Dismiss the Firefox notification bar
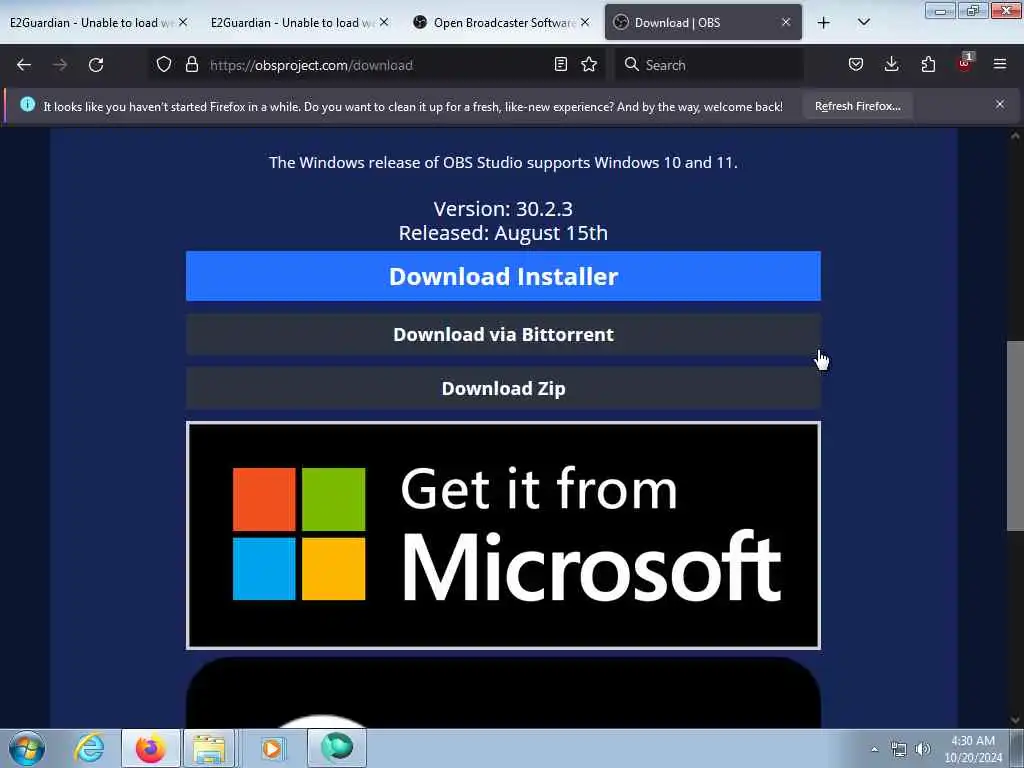 999,104
